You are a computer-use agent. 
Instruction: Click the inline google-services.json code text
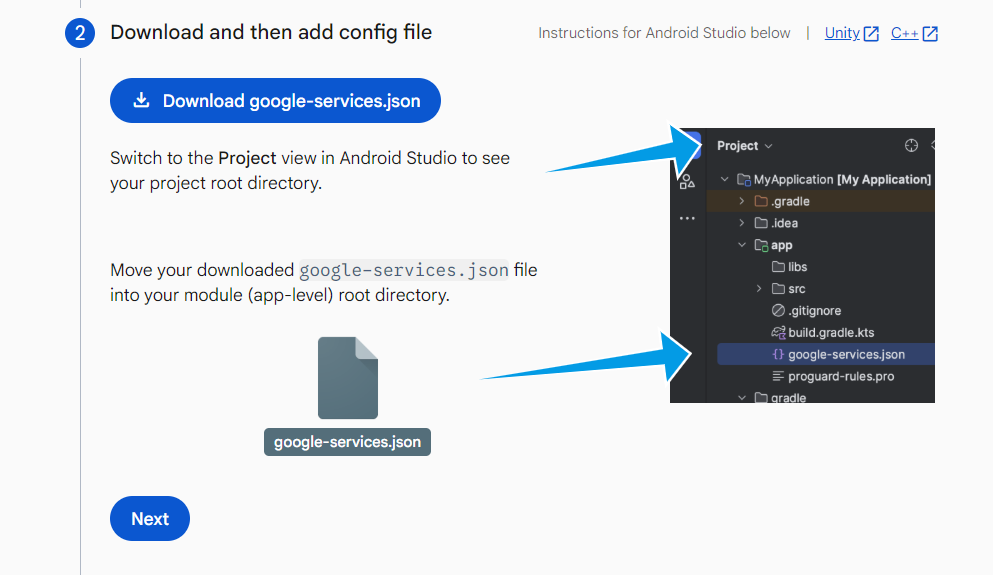[404, 270]
